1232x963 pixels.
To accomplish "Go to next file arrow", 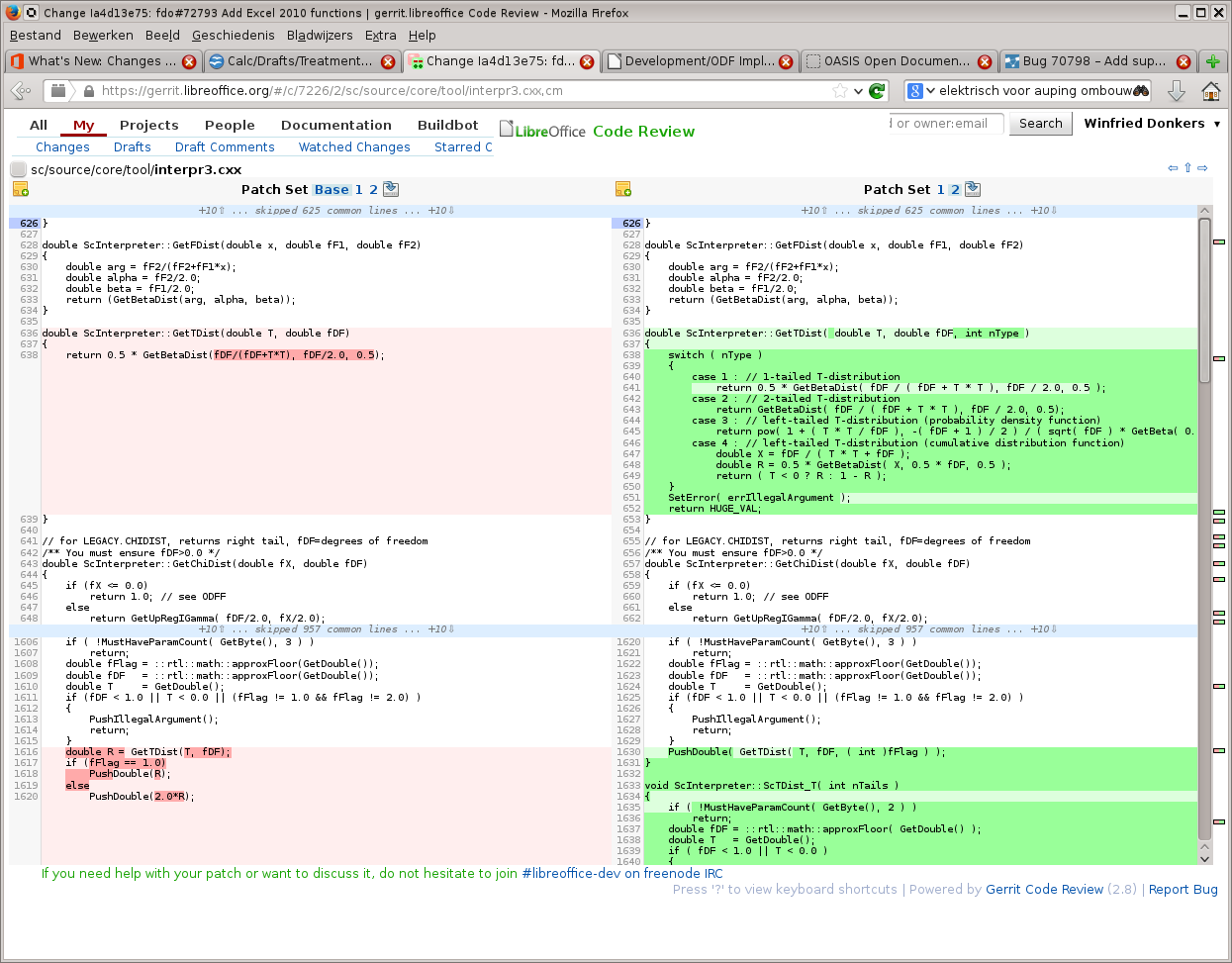I will (1202, 168).
